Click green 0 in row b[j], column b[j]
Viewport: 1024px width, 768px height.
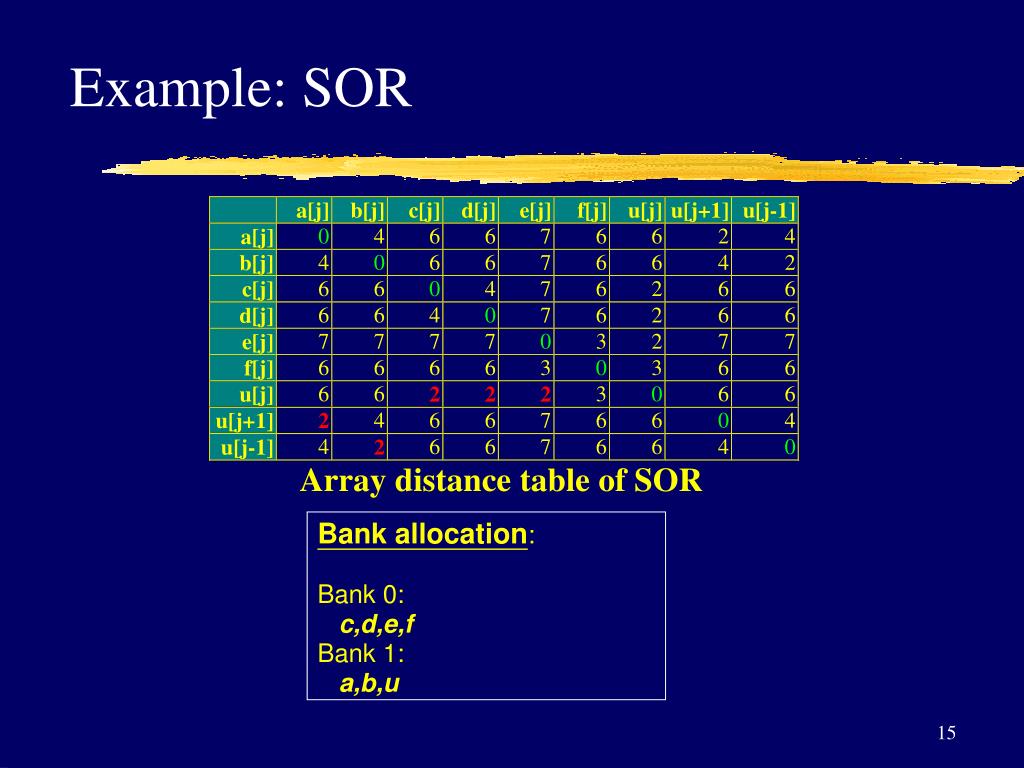[x=379, y=263]
